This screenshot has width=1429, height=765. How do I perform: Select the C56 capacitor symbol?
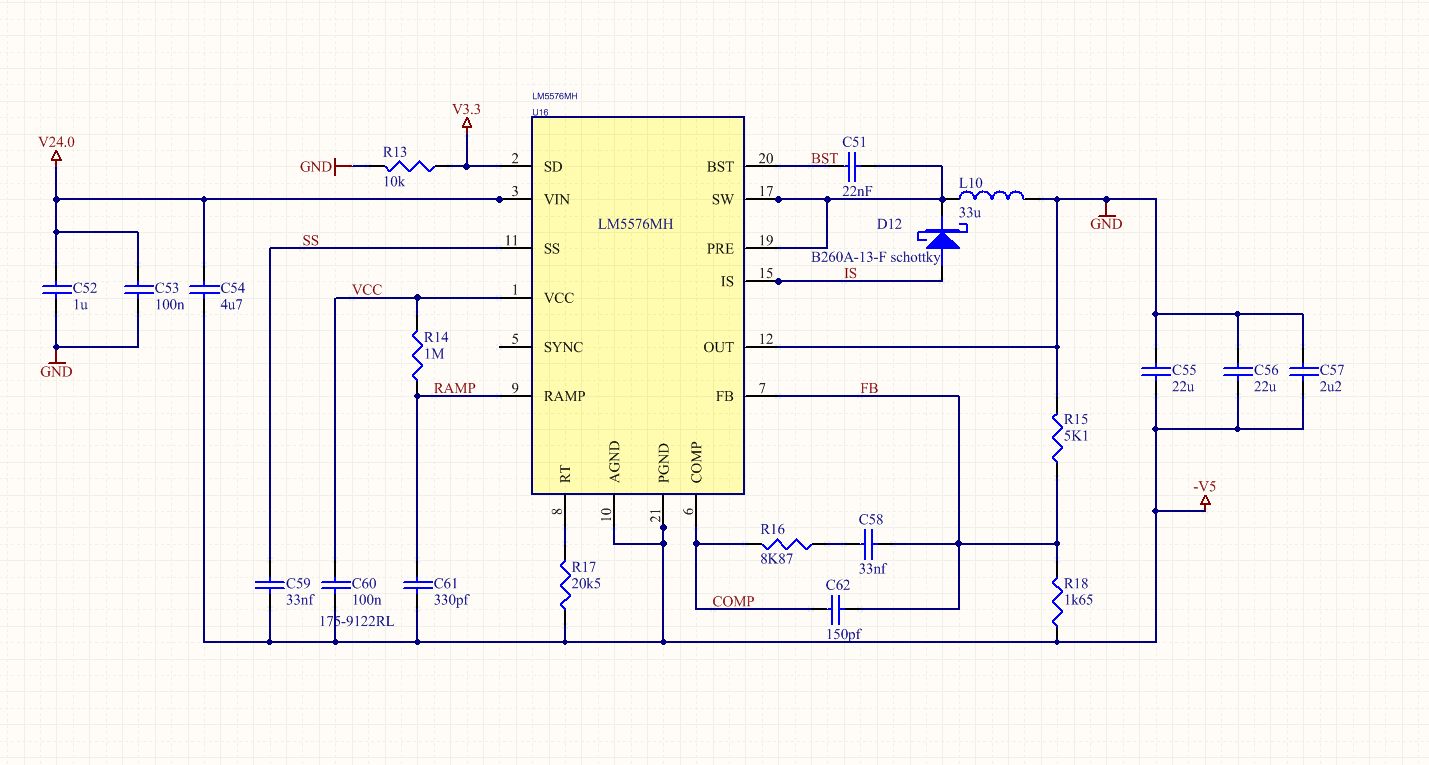tap(1238, 371)
